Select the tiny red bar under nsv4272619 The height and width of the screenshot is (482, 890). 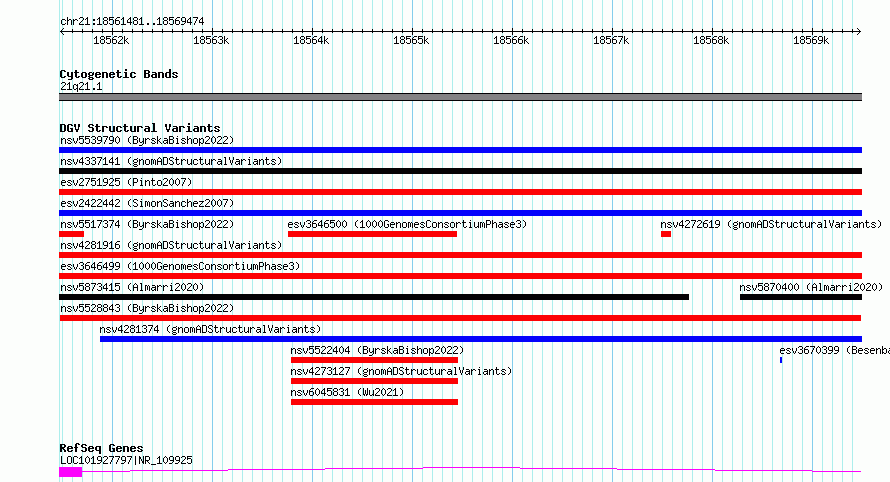[x=666, y=234]
